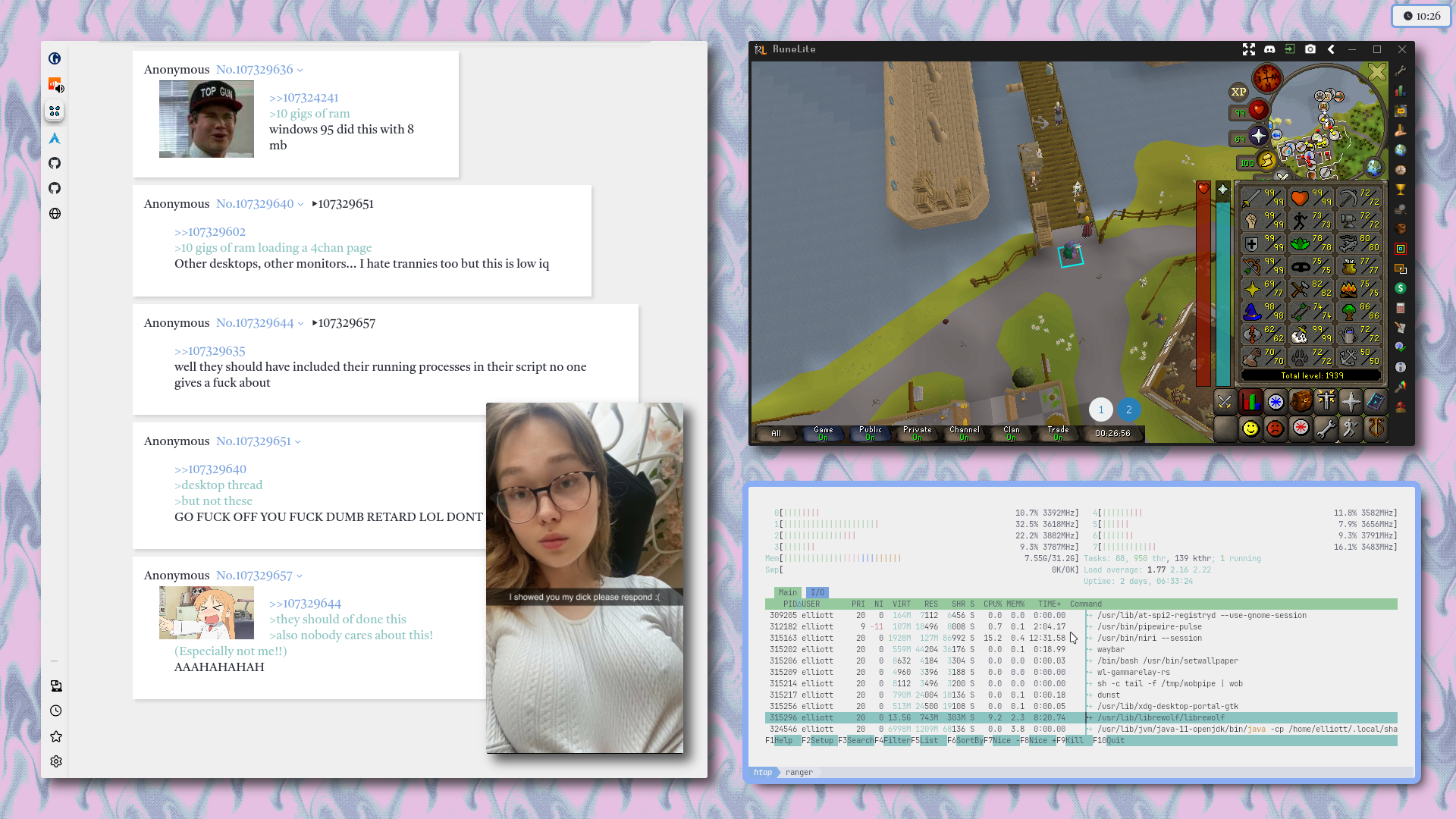Toggle quick prayers via prayer orb
The height and width of the screenshot is (819, 1456).
pos(1259,136)
